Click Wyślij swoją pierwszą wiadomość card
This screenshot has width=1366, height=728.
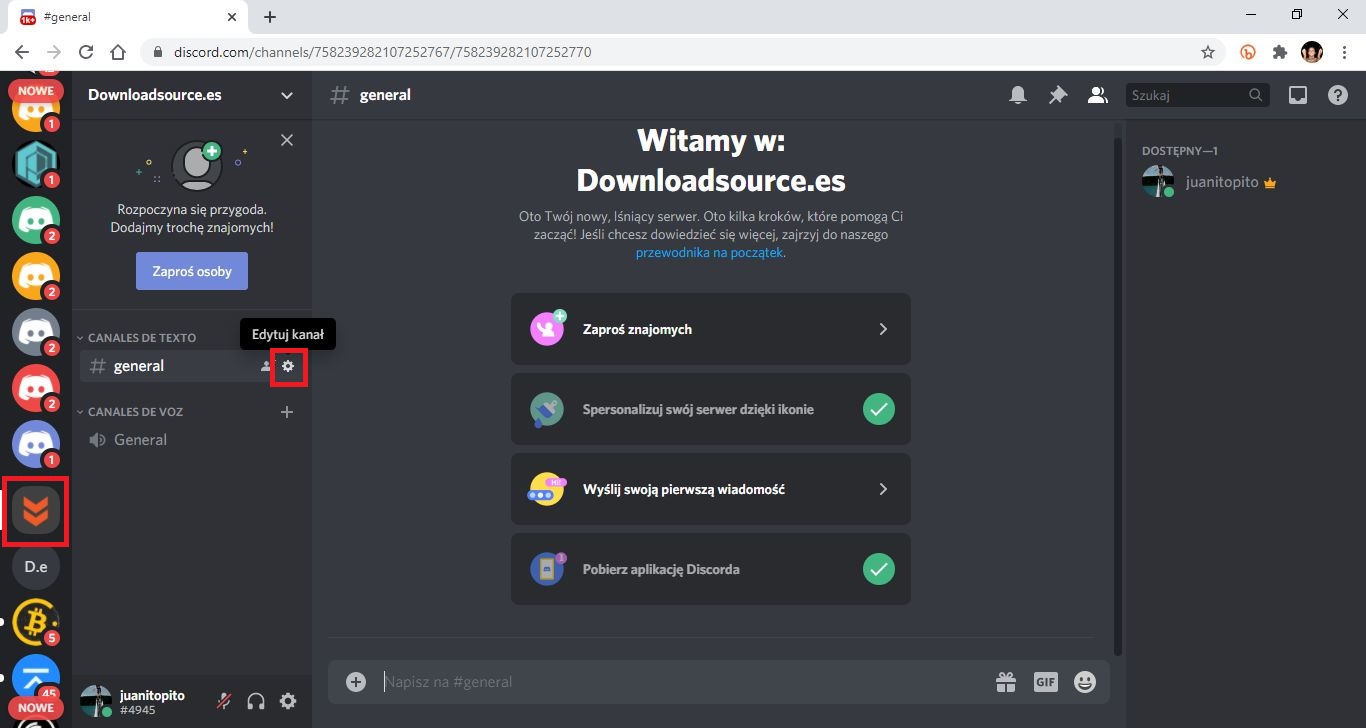[711, 489]
